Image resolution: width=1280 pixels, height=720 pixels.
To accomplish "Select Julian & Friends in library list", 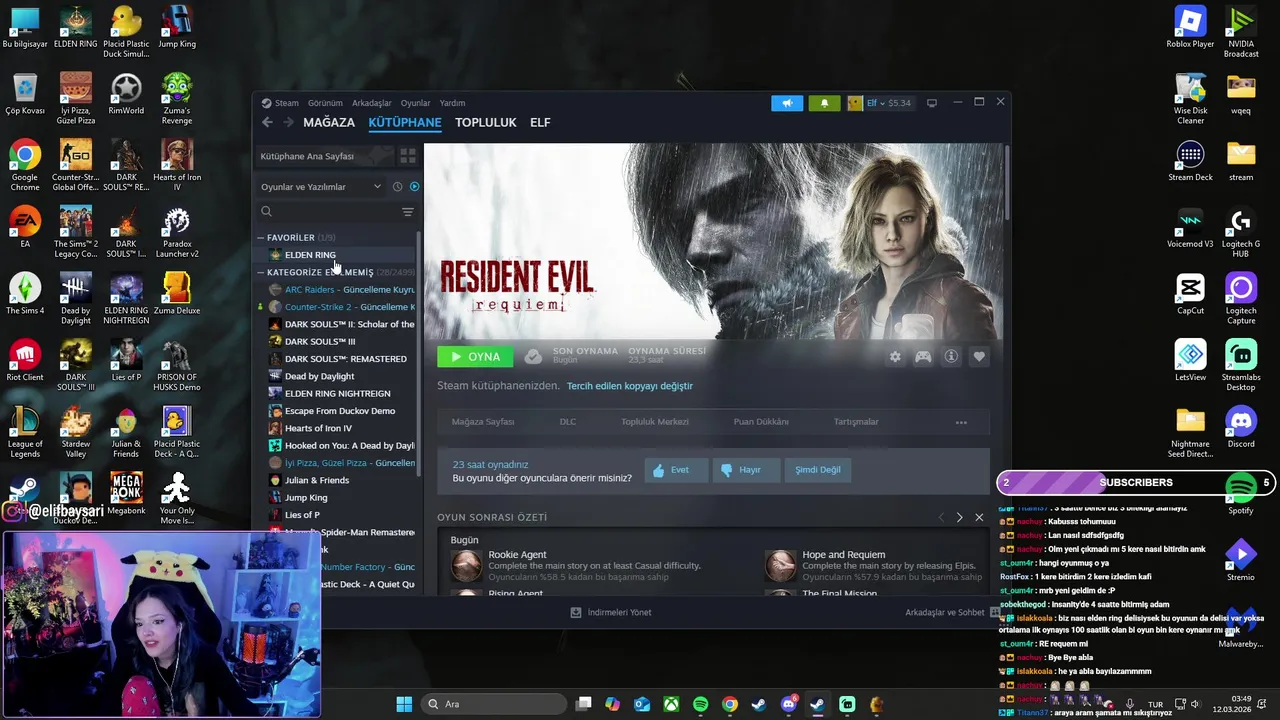I will pyautogui.click(x=317, y=481).
